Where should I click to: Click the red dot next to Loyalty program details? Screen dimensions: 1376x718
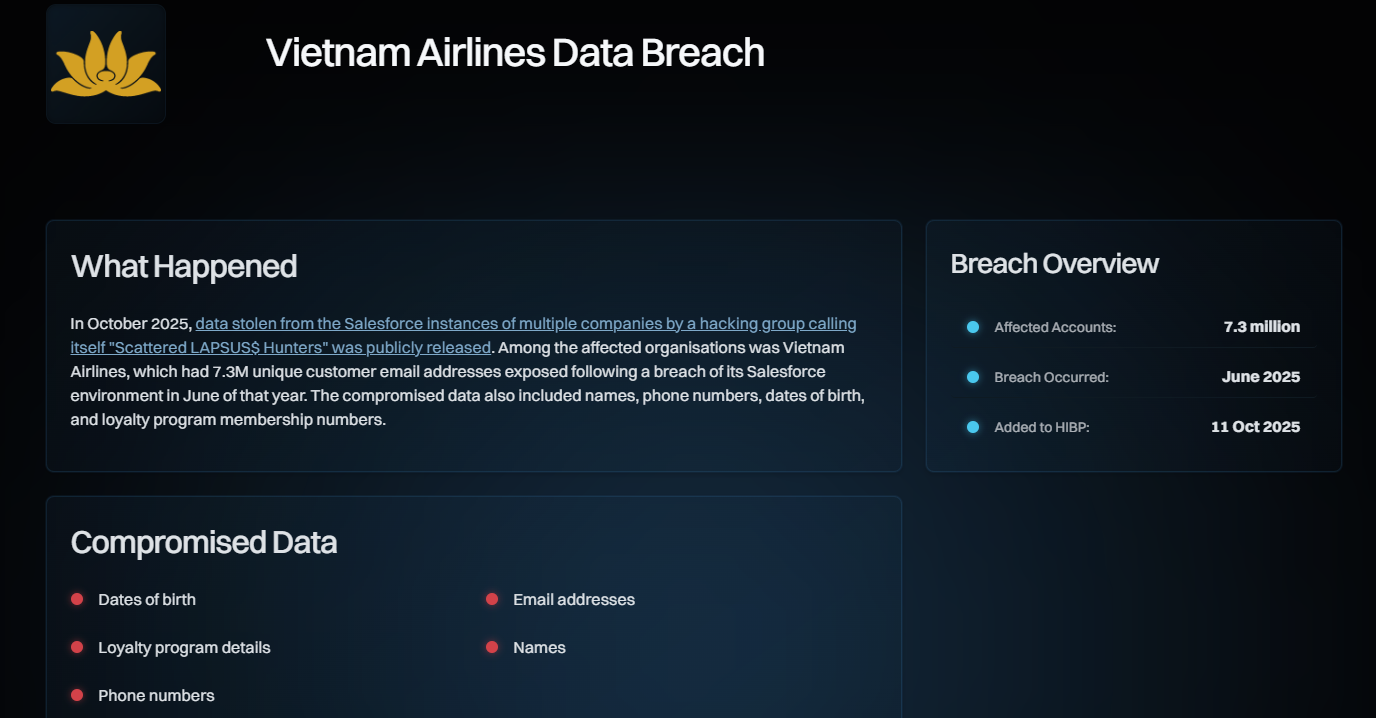click(x=77, y=647)
